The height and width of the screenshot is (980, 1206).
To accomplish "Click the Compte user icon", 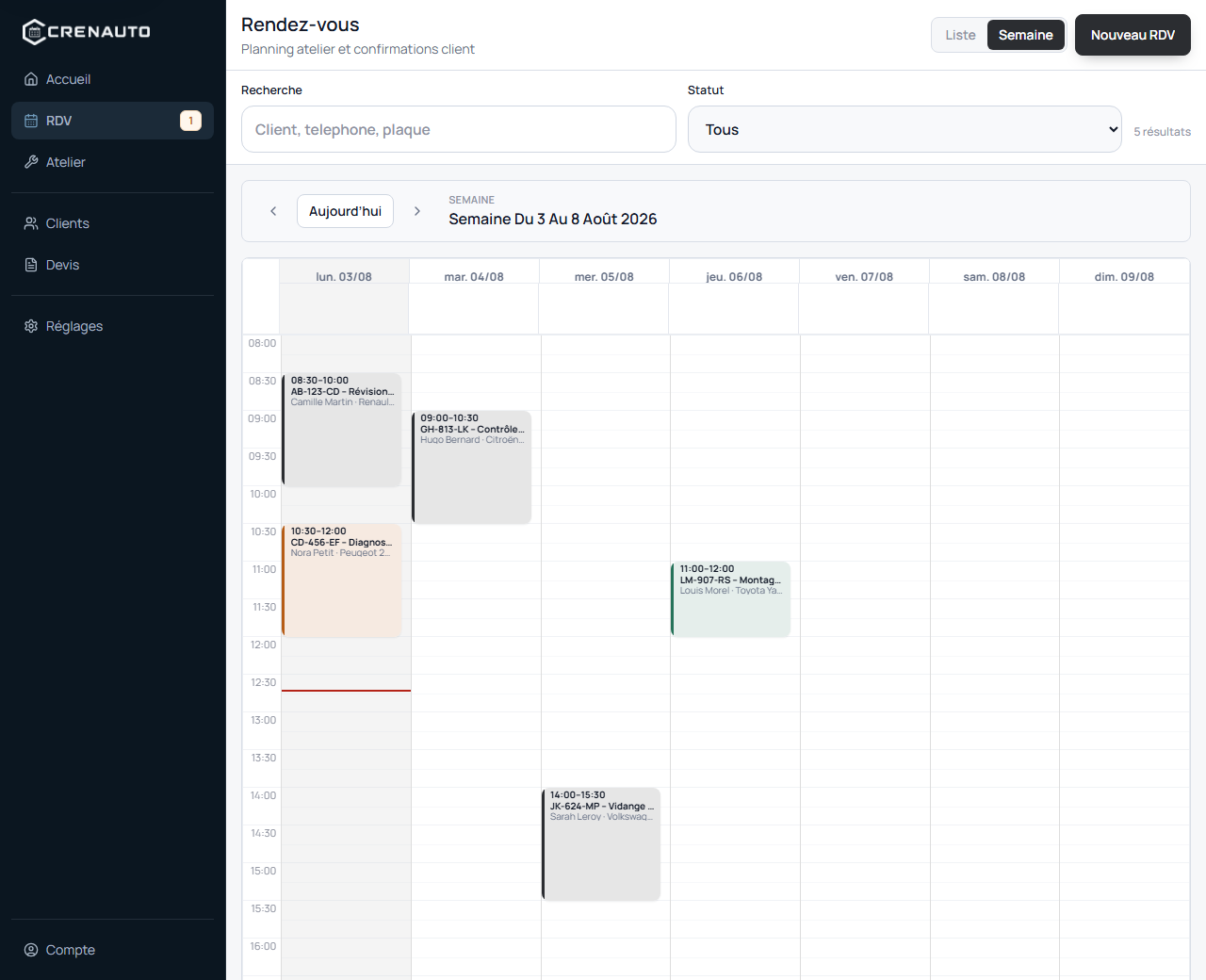I will (31, 950).
